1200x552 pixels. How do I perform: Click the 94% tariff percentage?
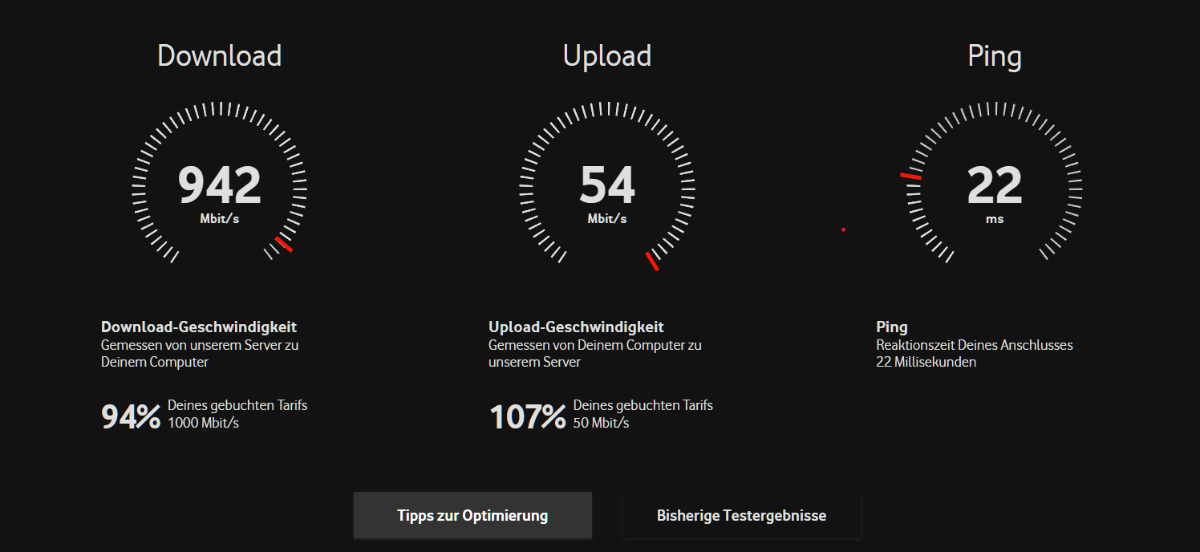coord(131,417)
